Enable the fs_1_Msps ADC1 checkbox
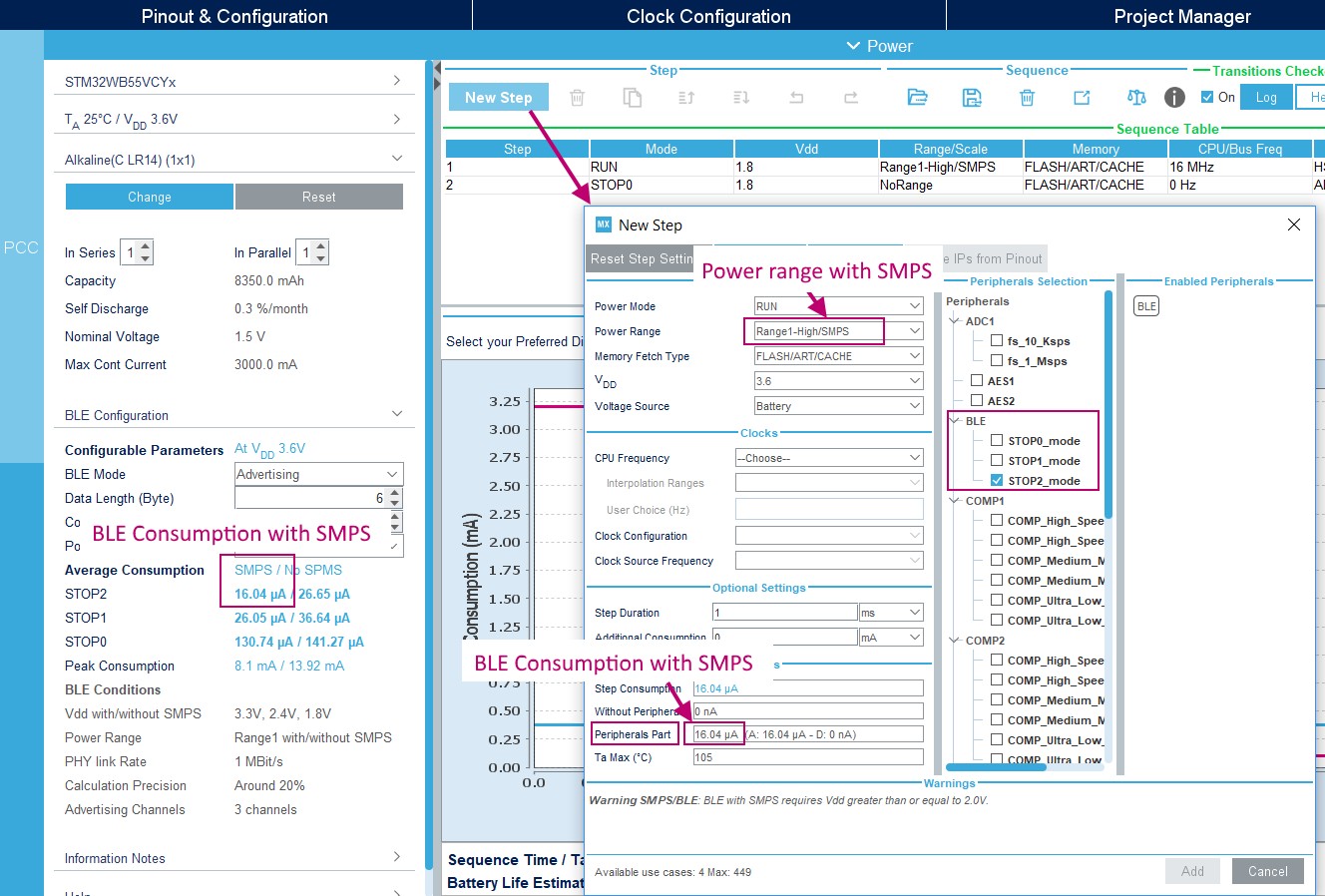The image size is (1325, 896). [x=997, y=361]
